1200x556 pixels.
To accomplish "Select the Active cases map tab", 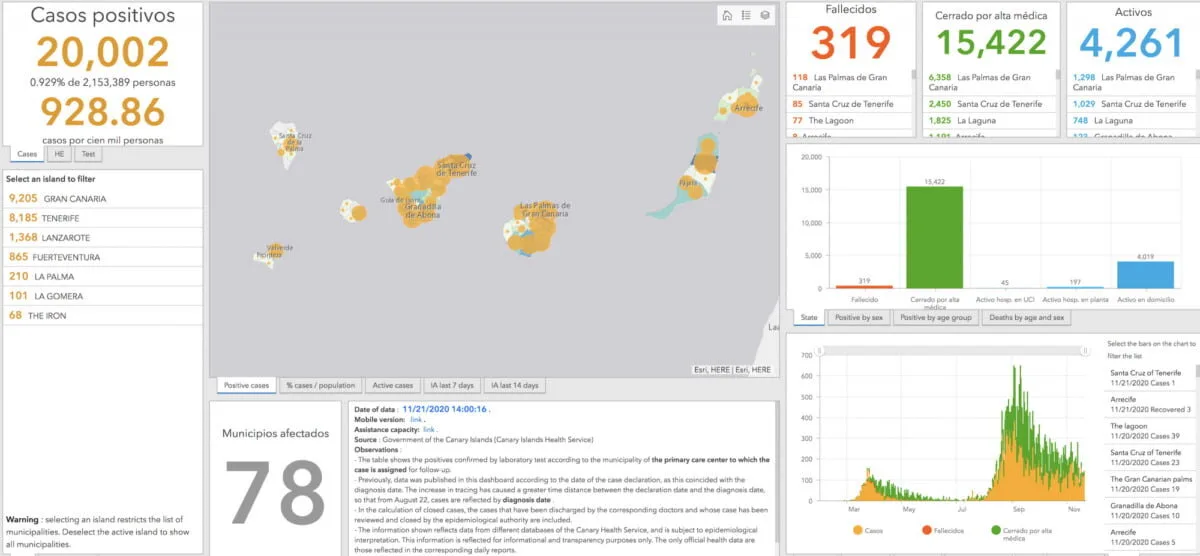I will [392, 385].
